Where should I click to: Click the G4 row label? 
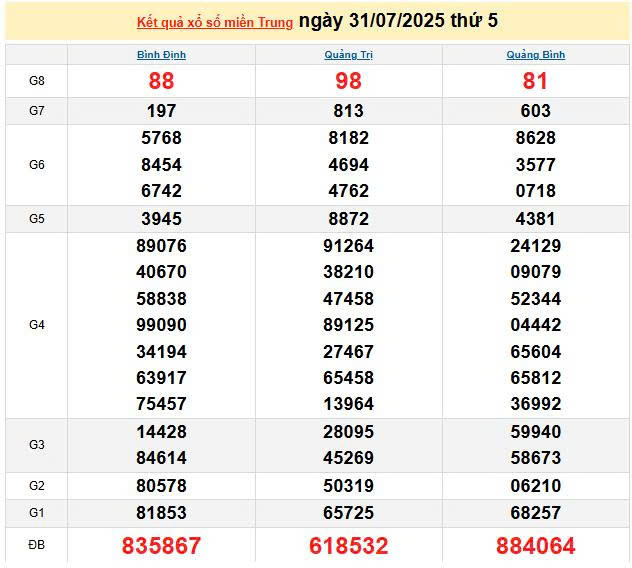tap(37, 325)
